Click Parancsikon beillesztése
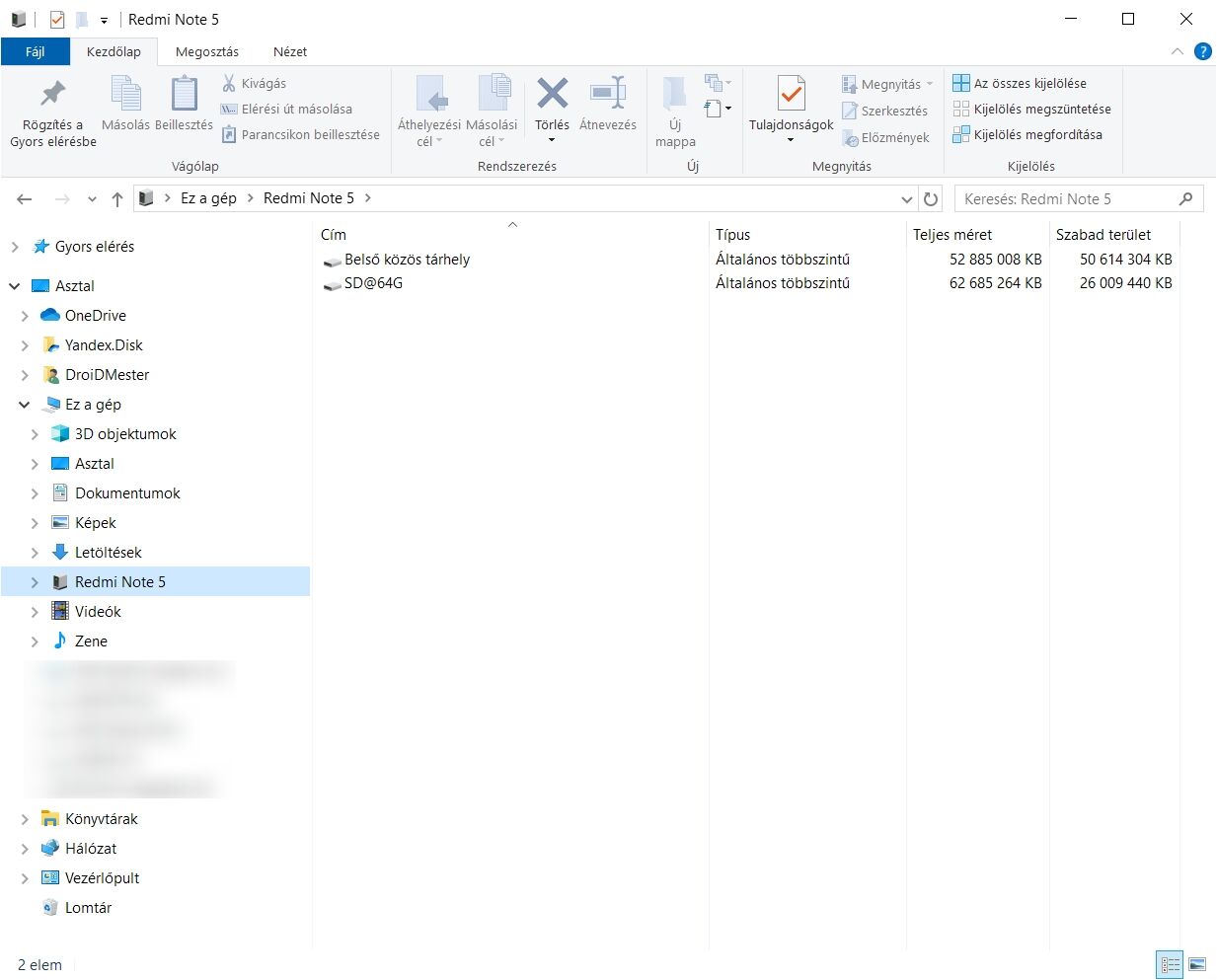The image size is (1217, 980). 300,135
